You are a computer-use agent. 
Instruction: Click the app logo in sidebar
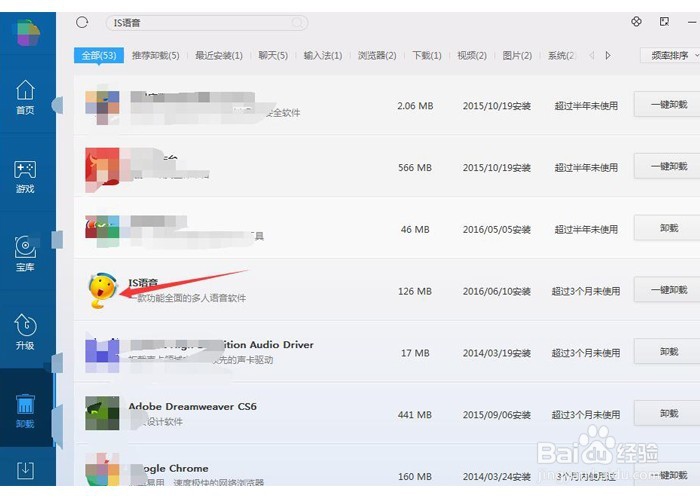(x=28, y=33)
